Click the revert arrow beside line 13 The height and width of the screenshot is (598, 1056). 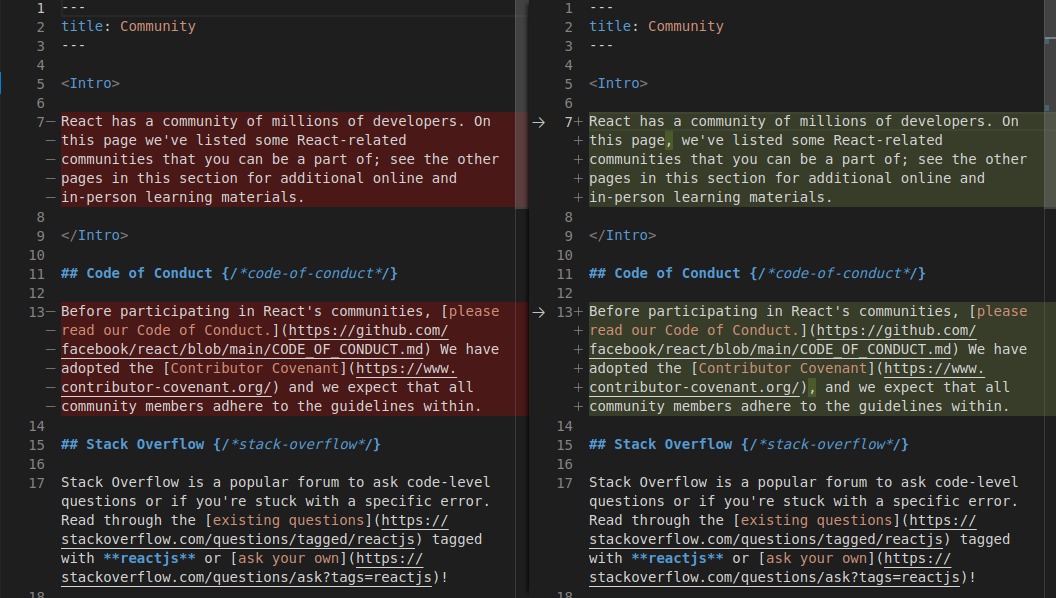coord(538,312)
